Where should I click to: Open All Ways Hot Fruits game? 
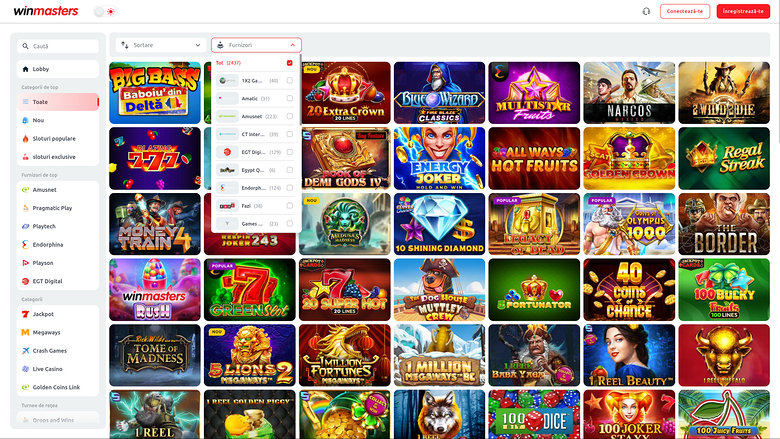pyautogui.click(x=534, y=159)
